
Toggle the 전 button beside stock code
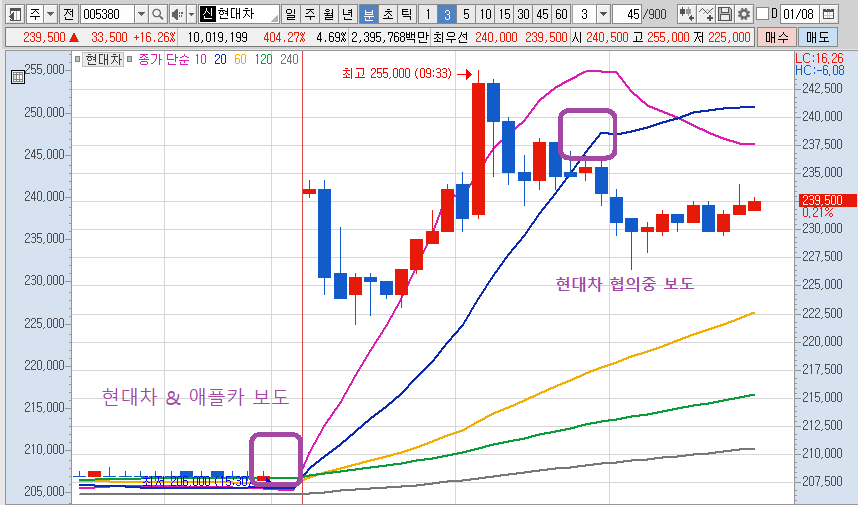pos(68,14)
